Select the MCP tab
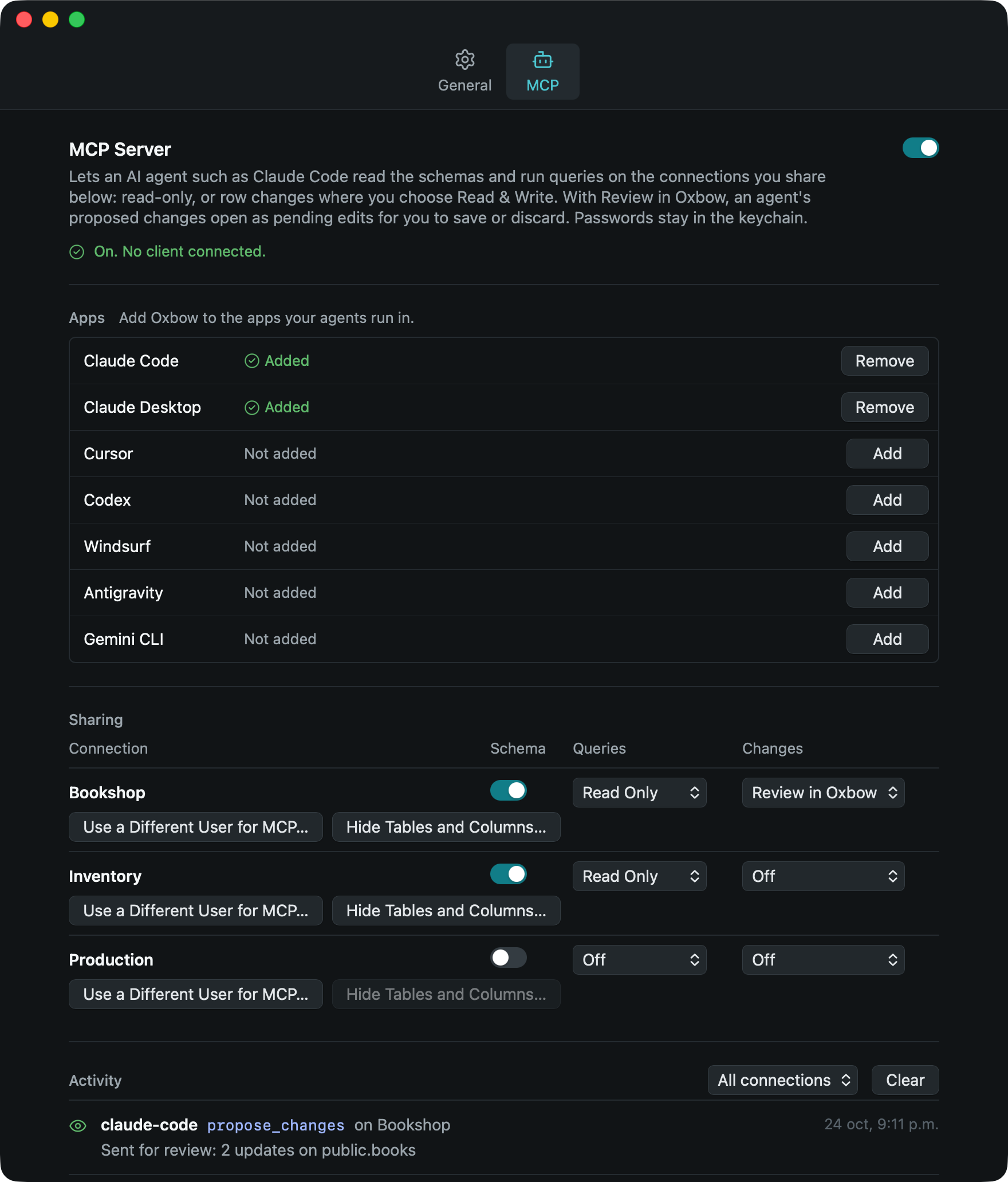This screenshot has width=1008, height=1182. (x=542, y=72)
